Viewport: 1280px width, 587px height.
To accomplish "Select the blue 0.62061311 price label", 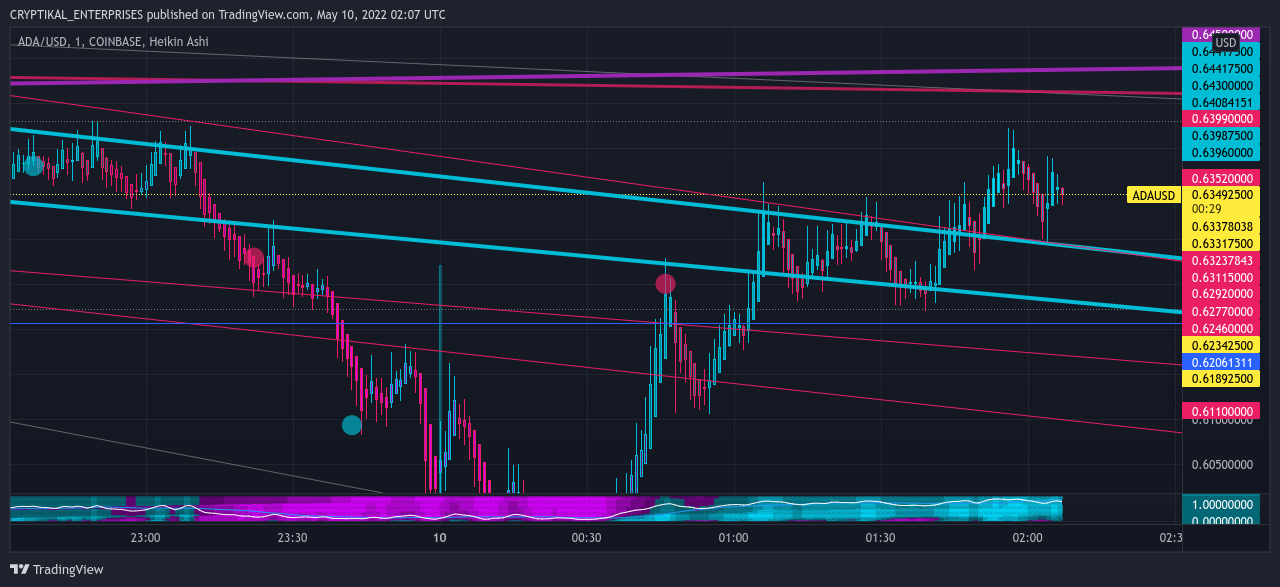I will 1223,362.
